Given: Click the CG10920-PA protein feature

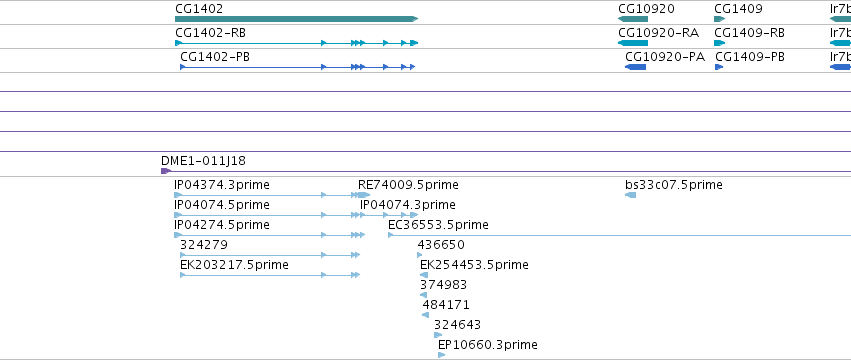Looking at the screenshot, I should (636, 67).
